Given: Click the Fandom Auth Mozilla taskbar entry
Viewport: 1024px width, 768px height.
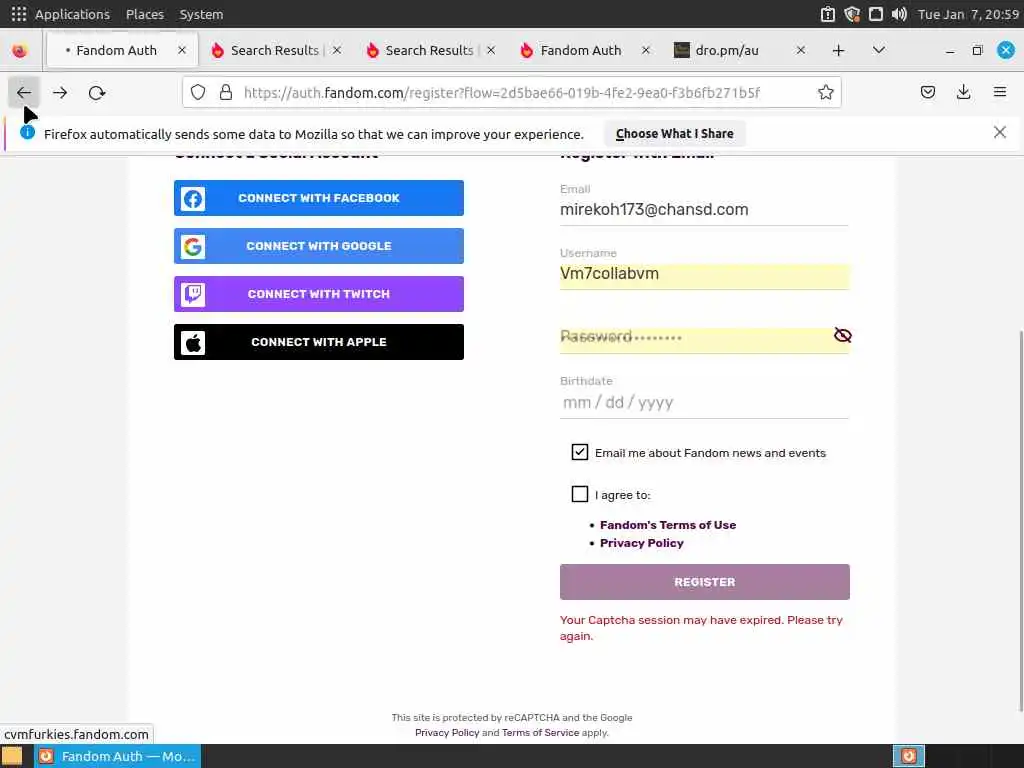Looking at the screenshot, I should (118, 756).
